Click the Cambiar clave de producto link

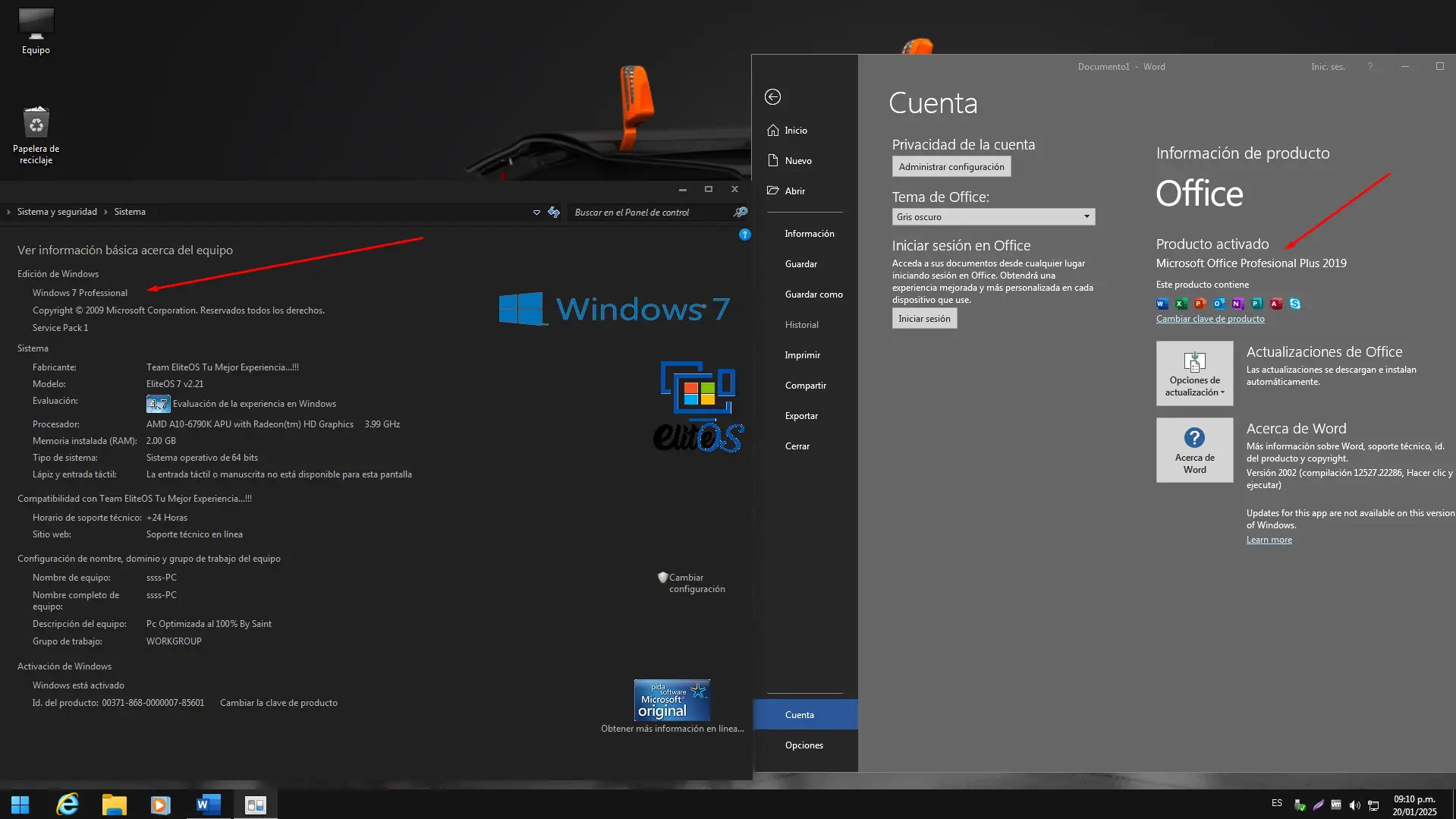click(1209, 319)
